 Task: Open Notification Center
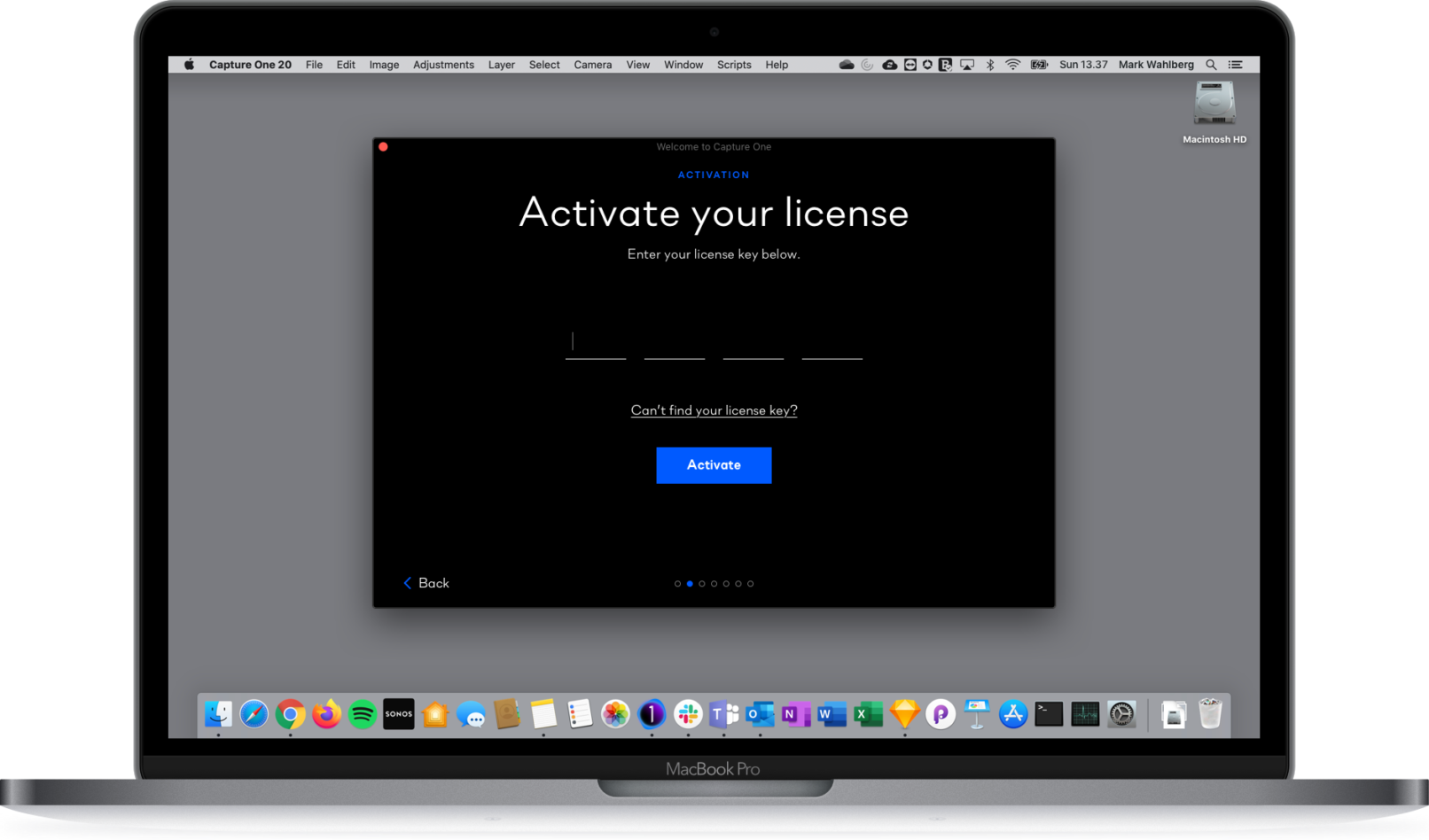tap(1235, 64)
